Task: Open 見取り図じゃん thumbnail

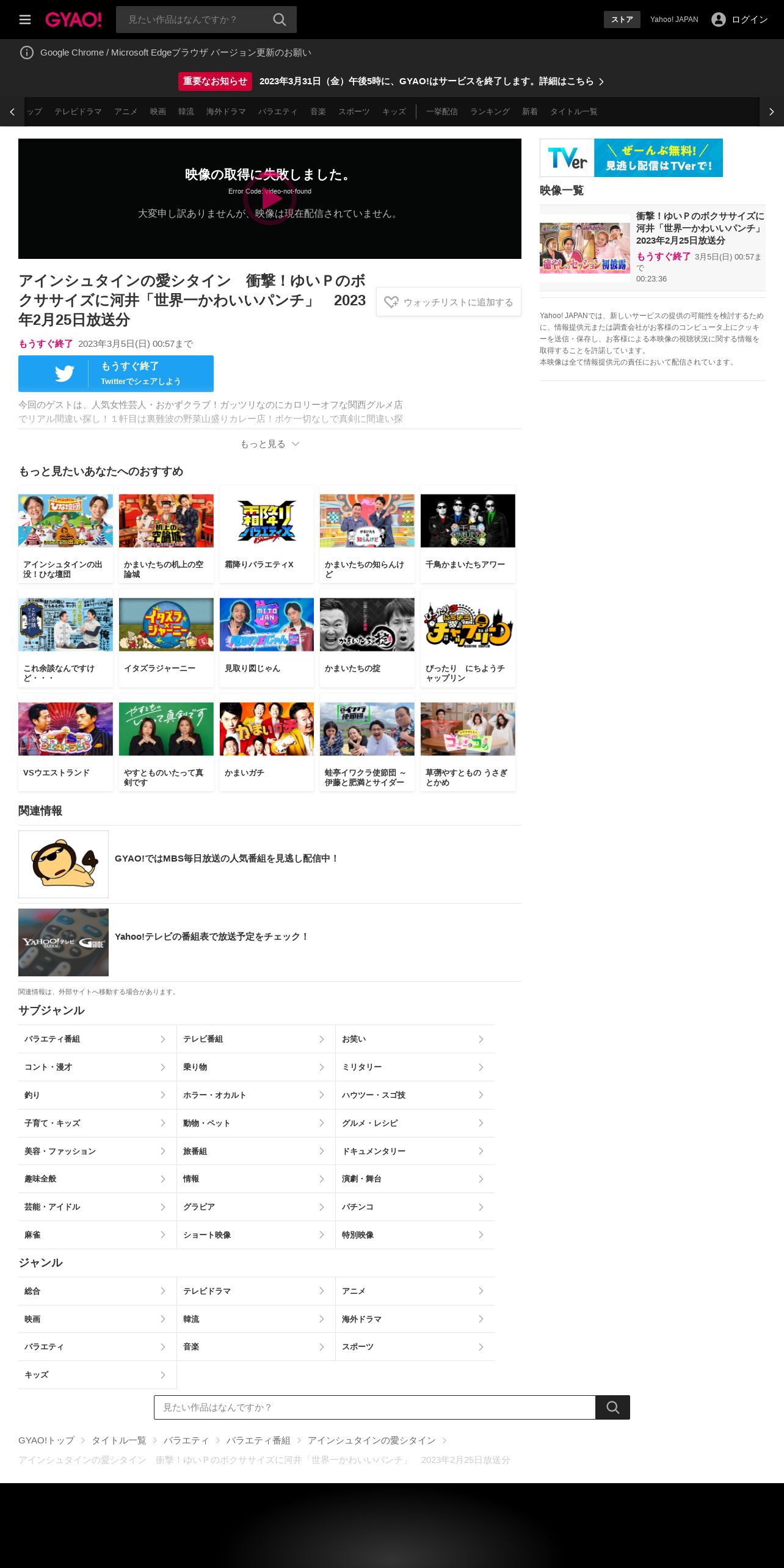Action: coord(267,625)
